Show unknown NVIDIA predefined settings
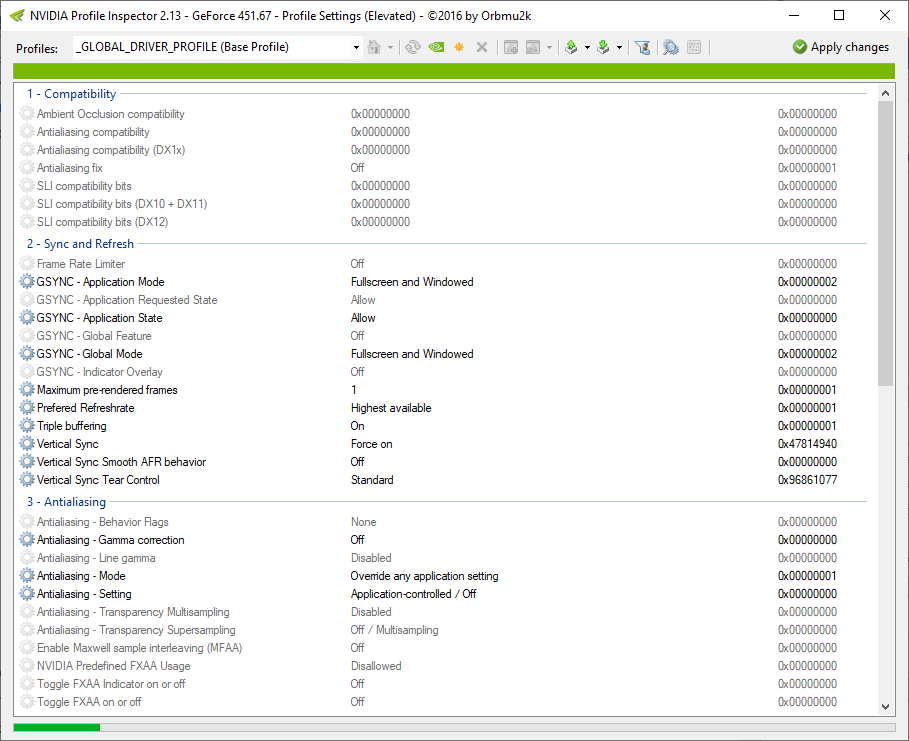Screen dimensions: 909x741 [643, 46]
